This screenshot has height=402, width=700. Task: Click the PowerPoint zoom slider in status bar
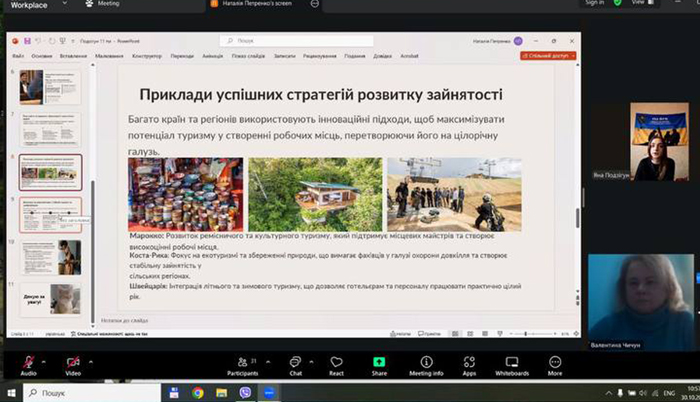[x=533, y=334]
